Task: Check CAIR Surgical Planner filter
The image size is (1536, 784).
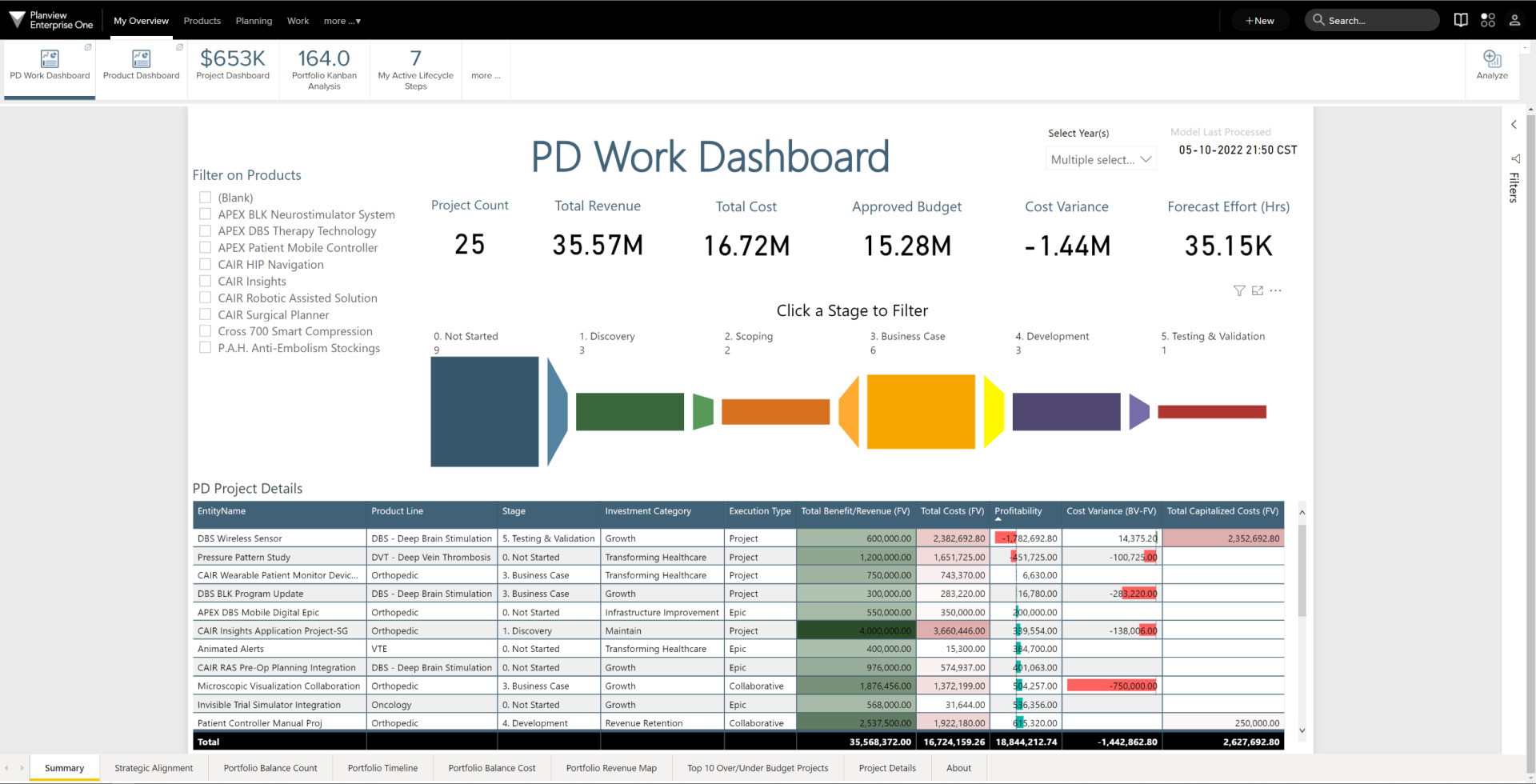Action: click(205, 314)
